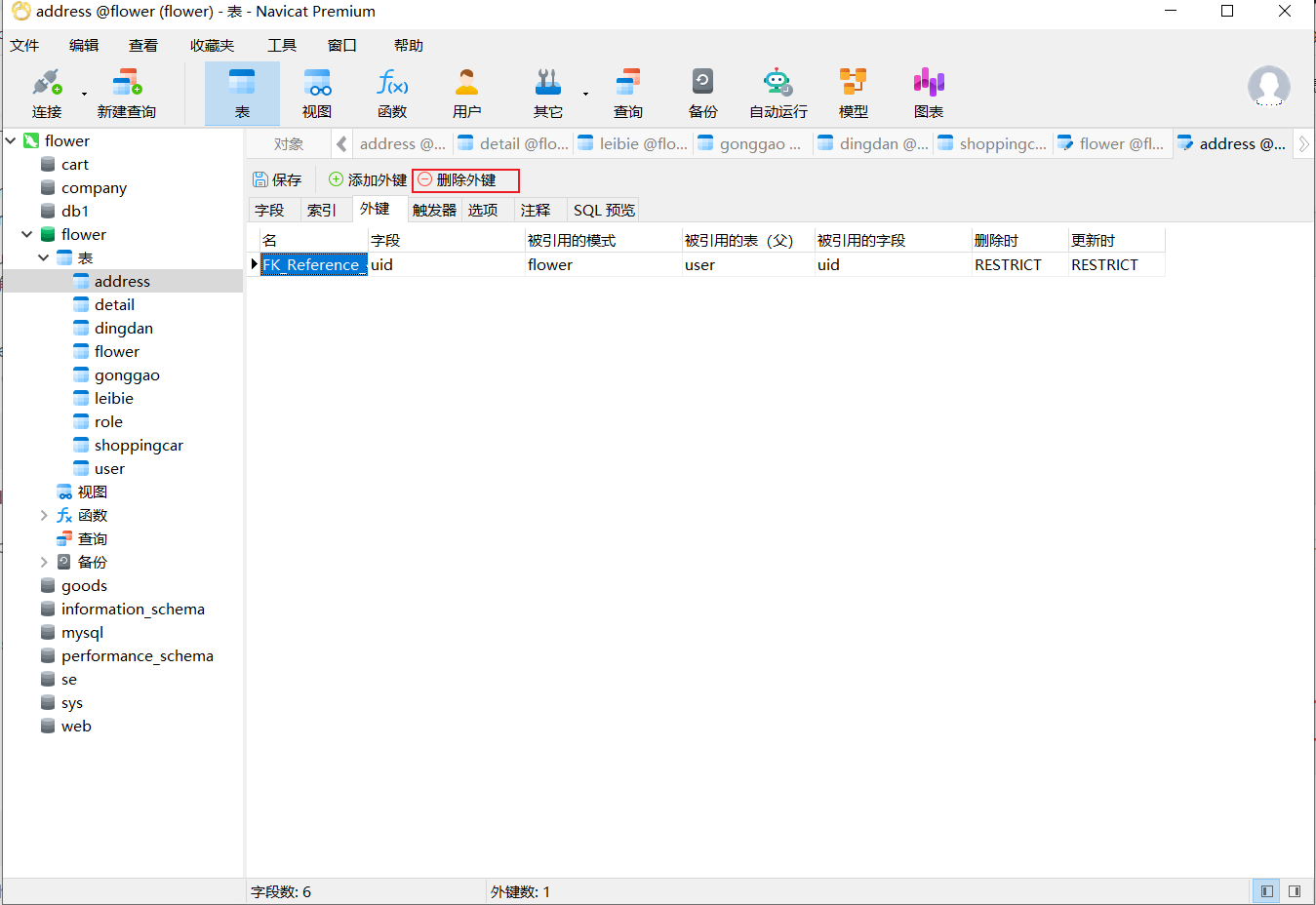1316x905 pixels.
Task: Click the 查询 (Query) toolbar icon
Action: [627, 93]
